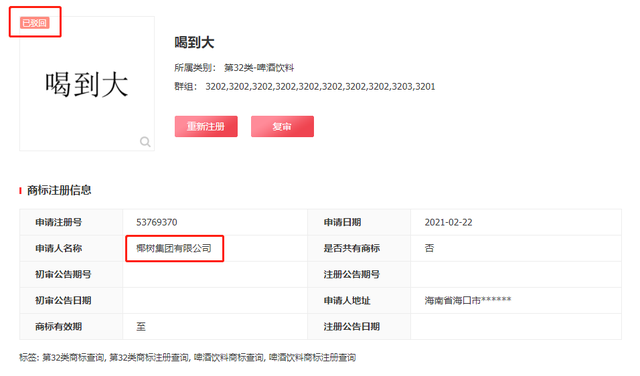Select the group numbers 3202,3202... text
Viewport: 640px width, 376px height.
320,87
